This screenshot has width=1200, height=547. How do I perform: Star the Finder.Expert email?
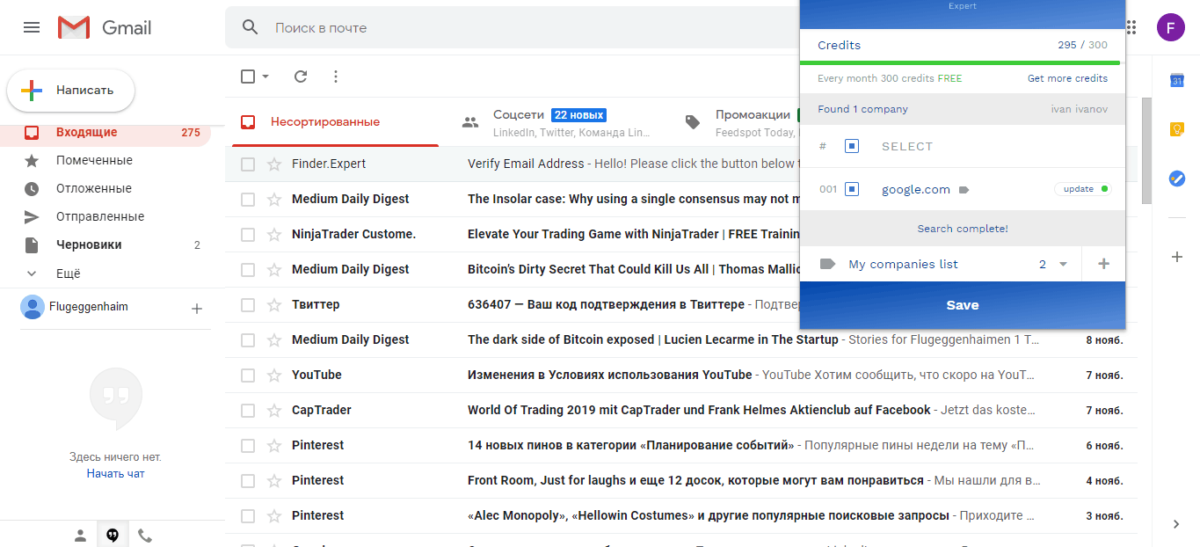274,164
